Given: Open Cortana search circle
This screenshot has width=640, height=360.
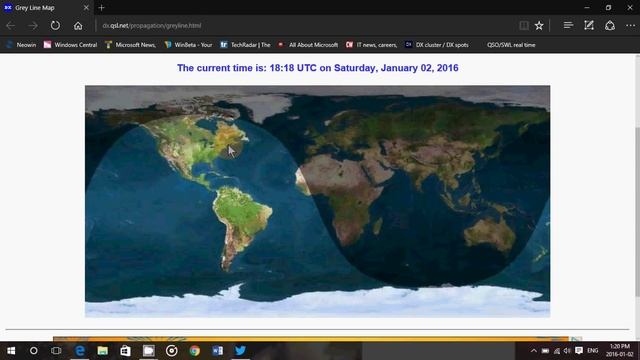Looking at the screenshot, I should [33, 351].
